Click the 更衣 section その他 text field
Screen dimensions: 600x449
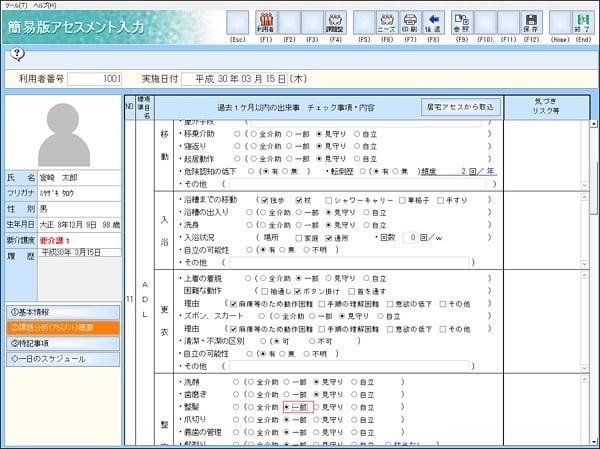coord(349,366)
